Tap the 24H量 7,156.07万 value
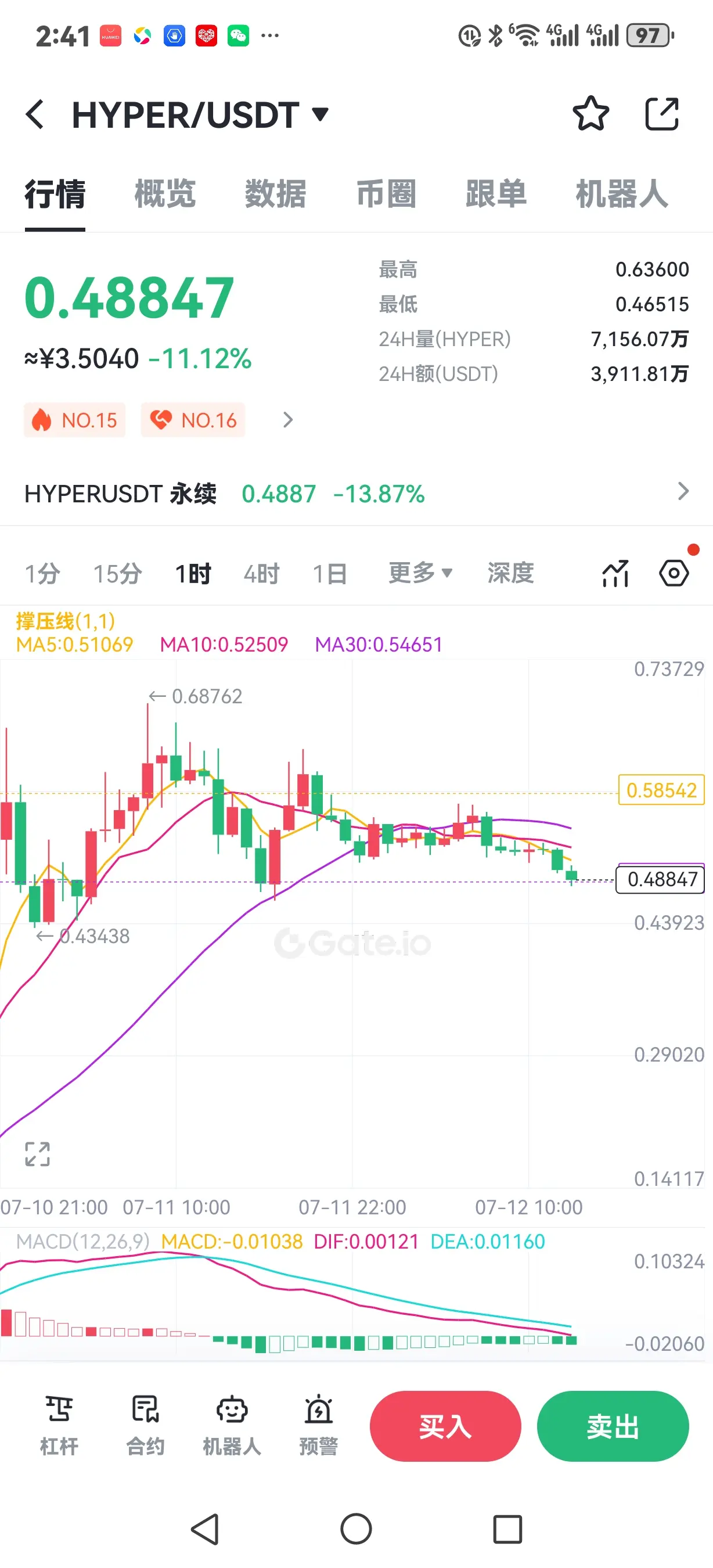 [639, 339]
